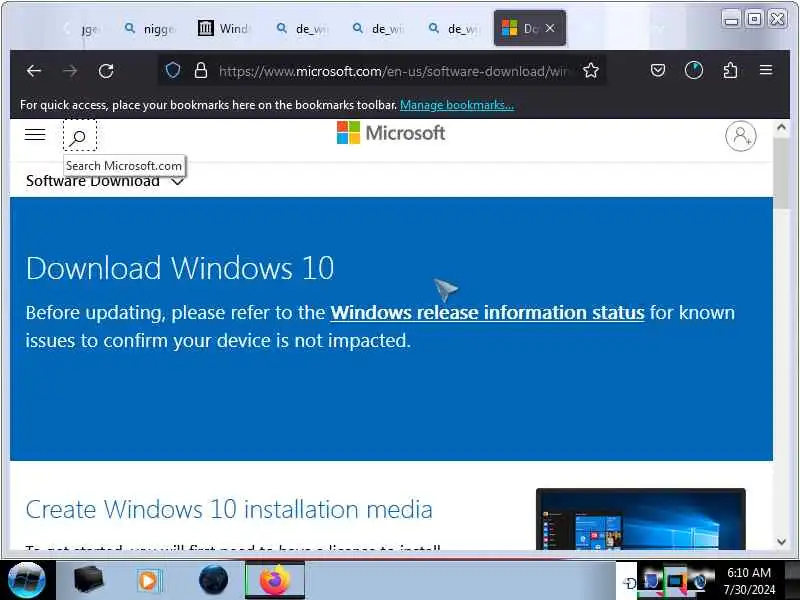Click the page scrollbar down arrow

(781, 541)
